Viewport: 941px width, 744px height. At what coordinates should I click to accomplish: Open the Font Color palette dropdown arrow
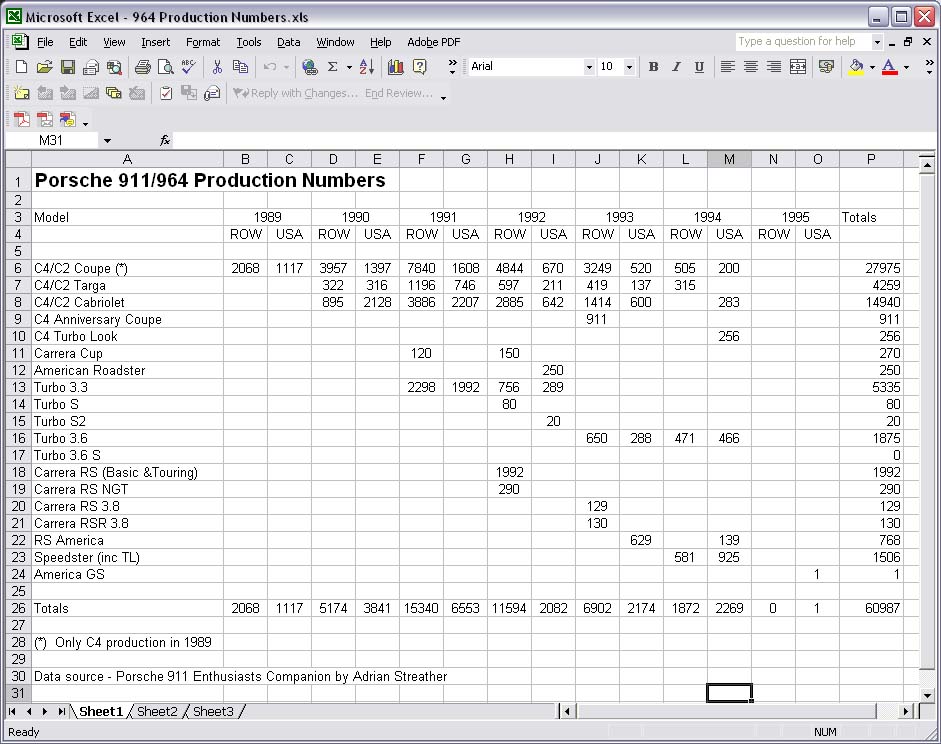(906, 67)
